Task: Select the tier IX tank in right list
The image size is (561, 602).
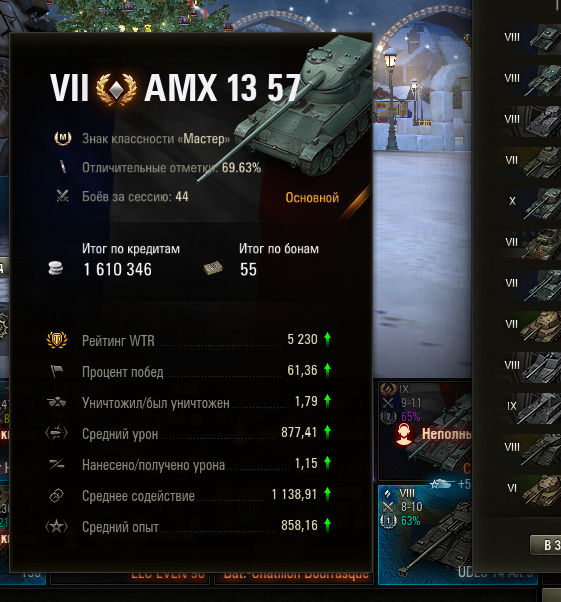Action: 531,407
